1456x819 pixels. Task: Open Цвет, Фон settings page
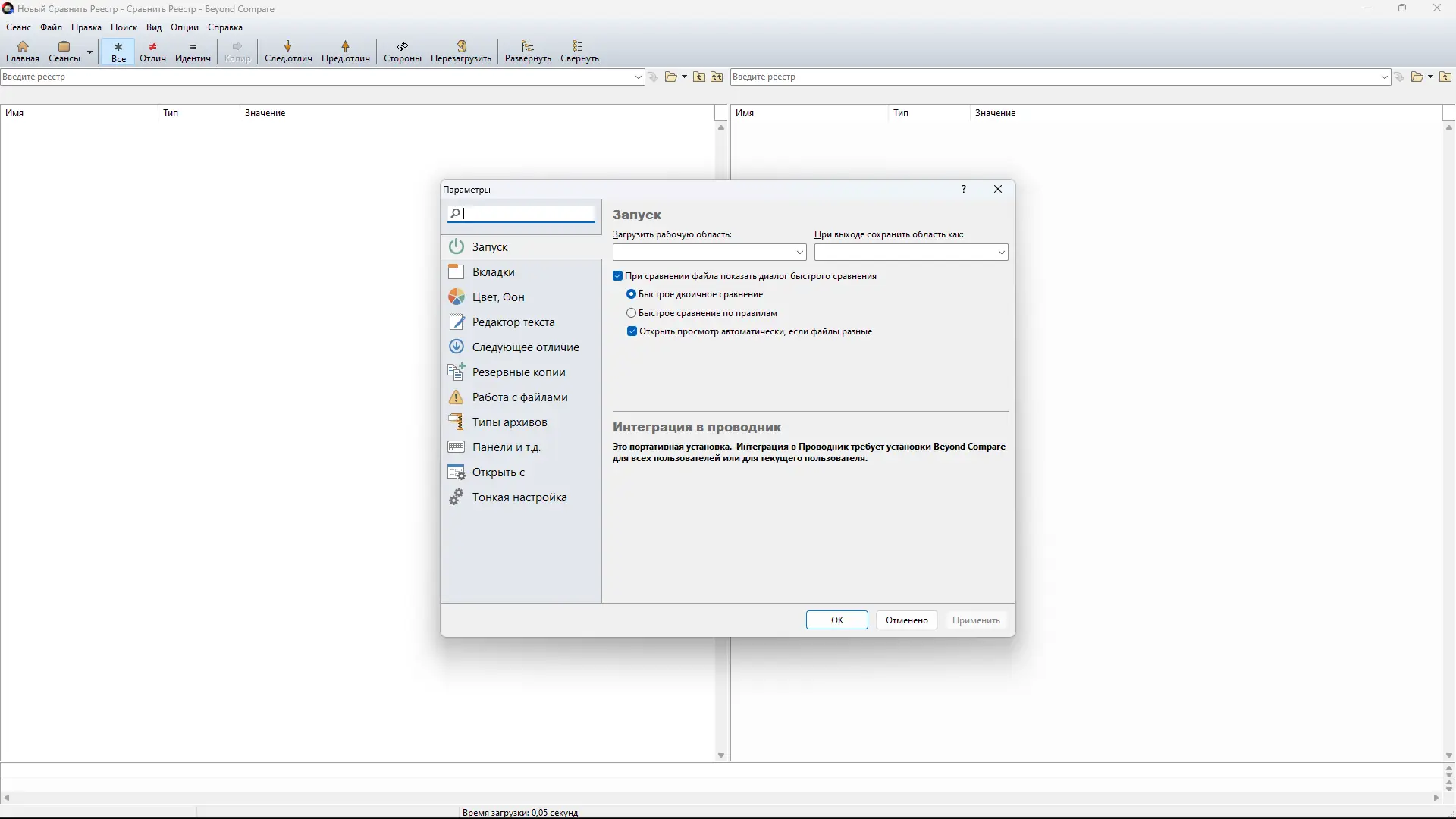(x=497, y=297)
